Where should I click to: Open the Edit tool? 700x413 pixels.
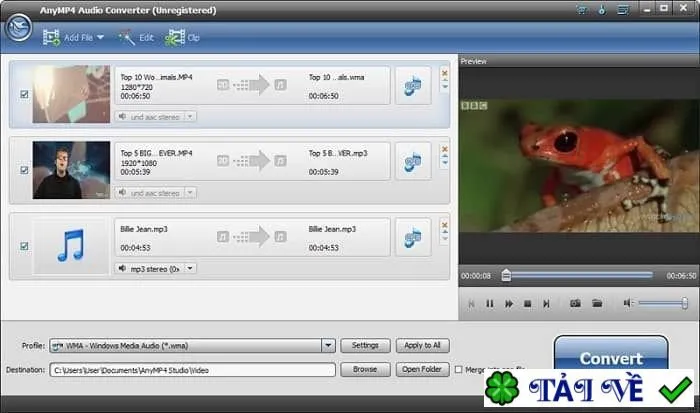[136, 38]
